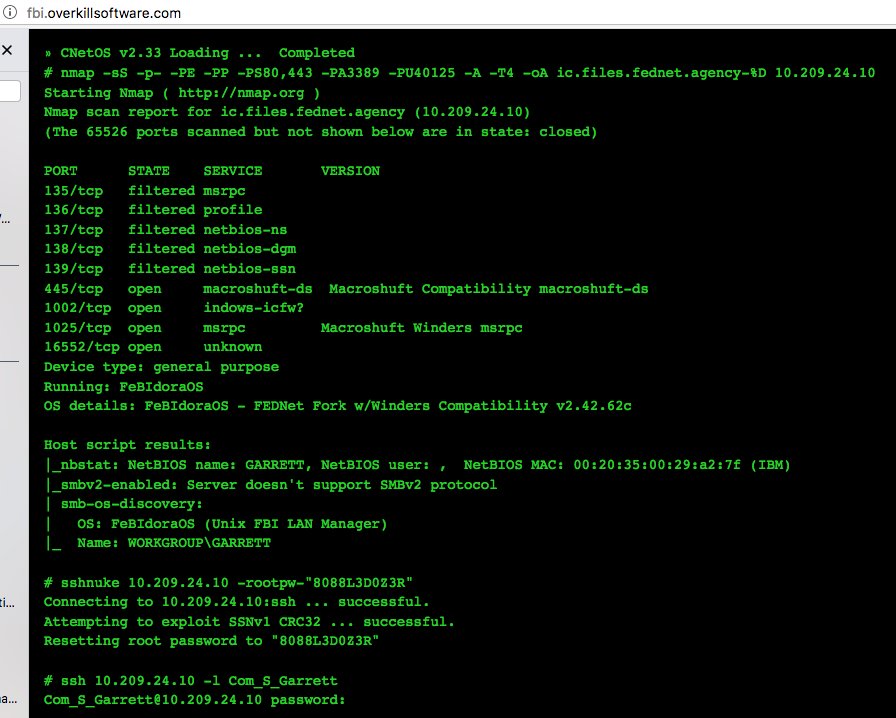Click the input box in left sidebar
The width and height of the screenshot is (896, 718).
click(x=9, y=92)
